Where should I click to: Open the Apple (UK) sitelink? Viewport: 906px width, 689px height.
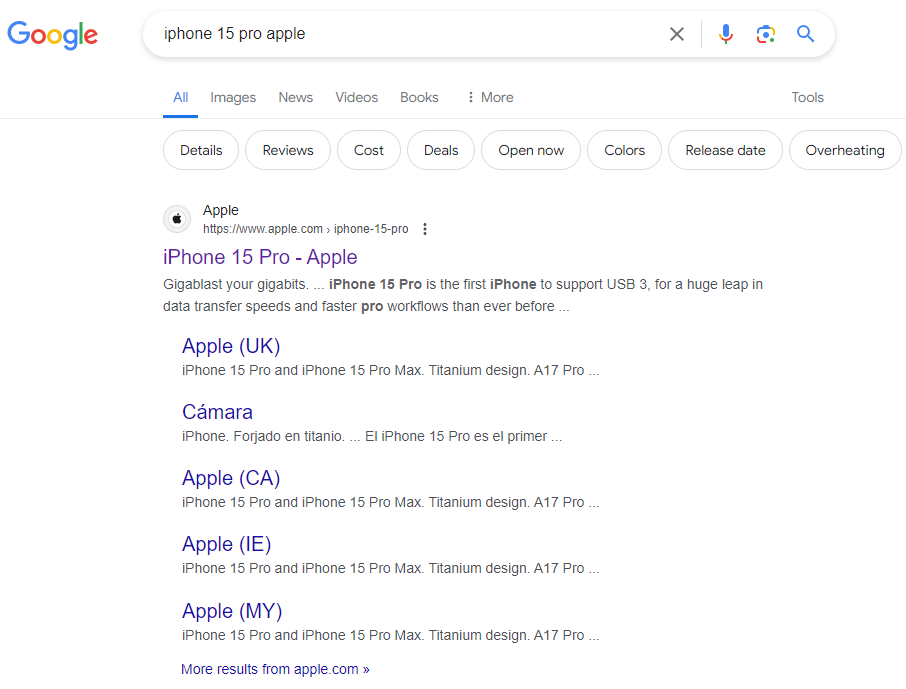point(231,346)
